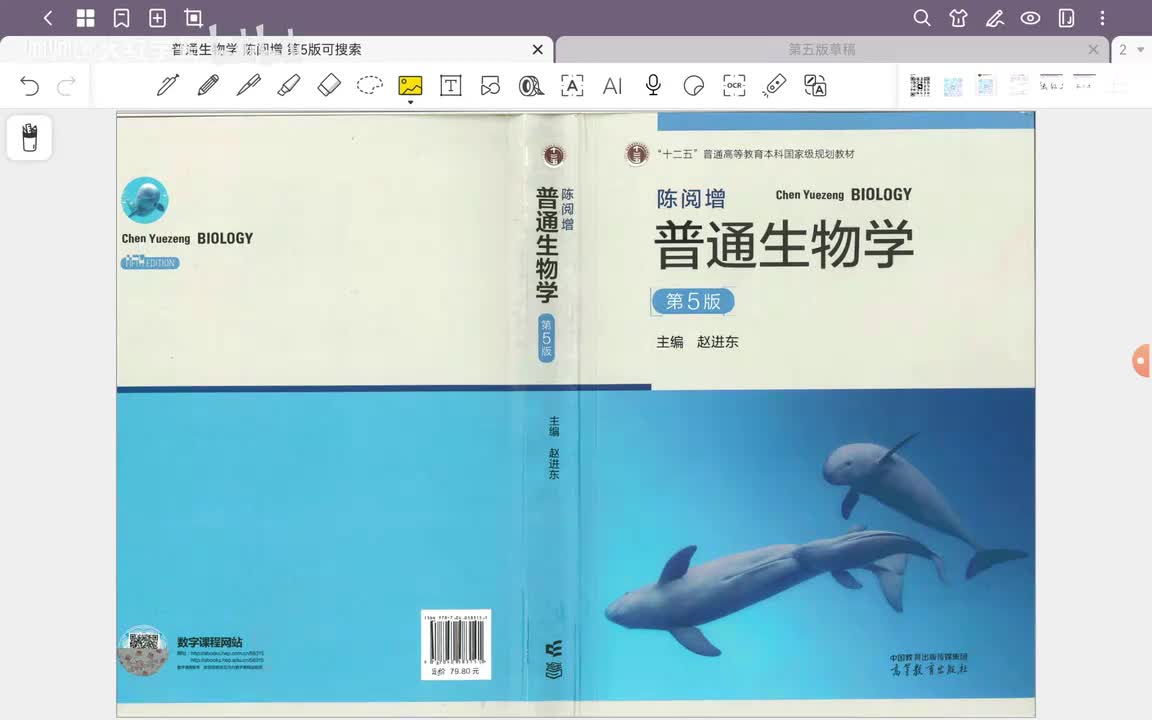Open the floating pen cup button

(x=29, y=137)
